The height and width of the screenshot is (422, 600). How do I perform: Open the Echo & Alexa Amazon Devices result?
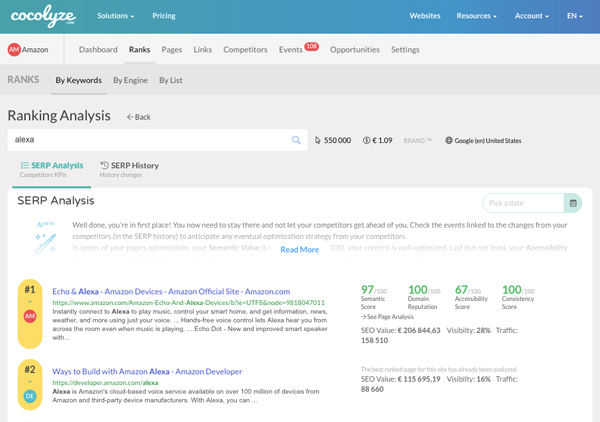[171, 292]
